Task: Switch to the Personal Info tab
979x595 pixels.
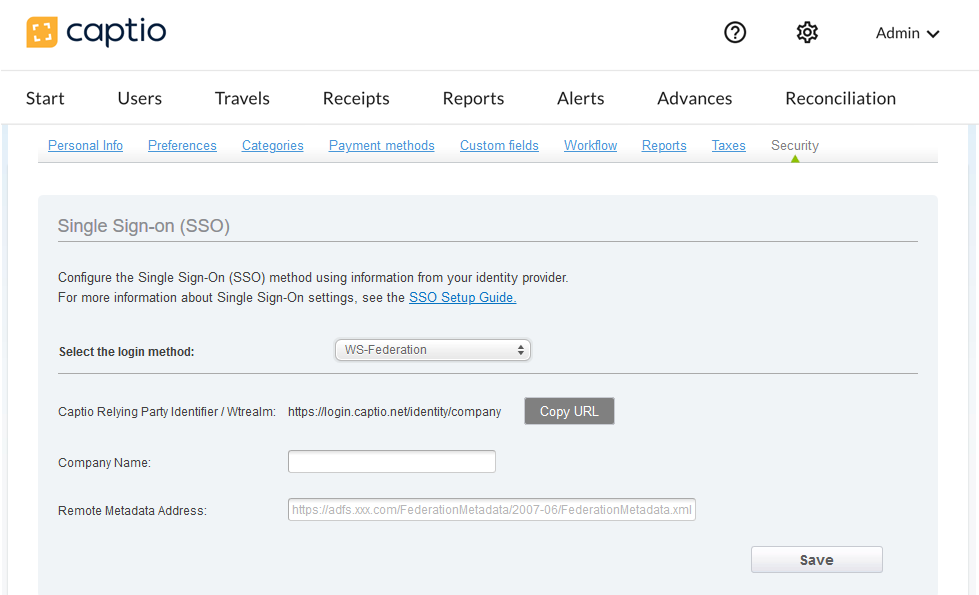Action: (85, 145)
